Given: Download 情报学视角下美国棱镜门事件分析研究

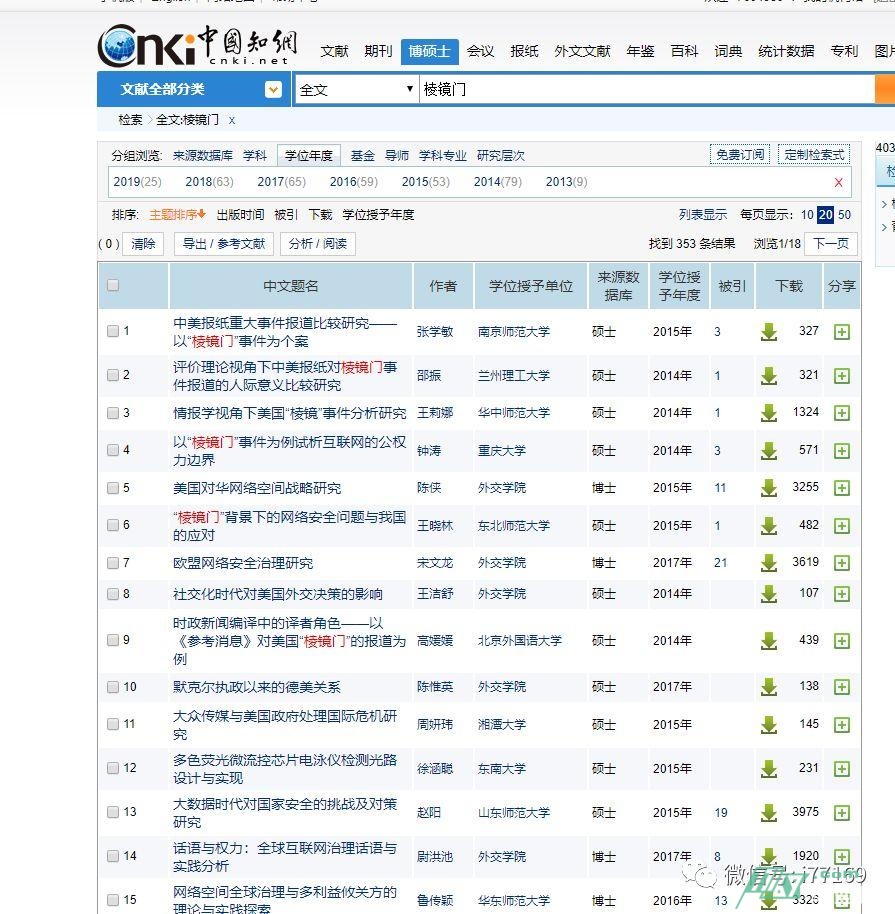Looking at the screenshot, I should [x=770, y=412].
